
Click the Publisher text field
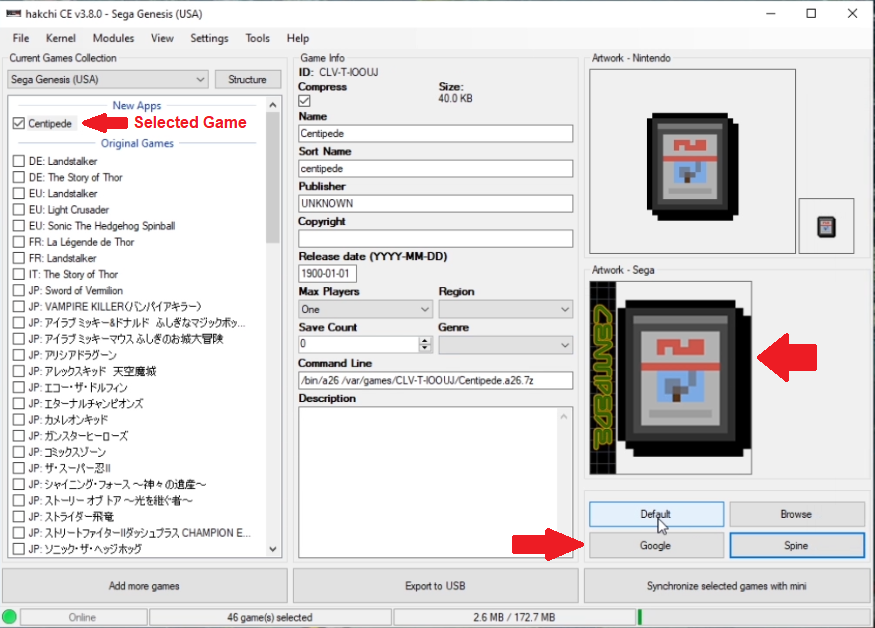click(x=436, y=203)
